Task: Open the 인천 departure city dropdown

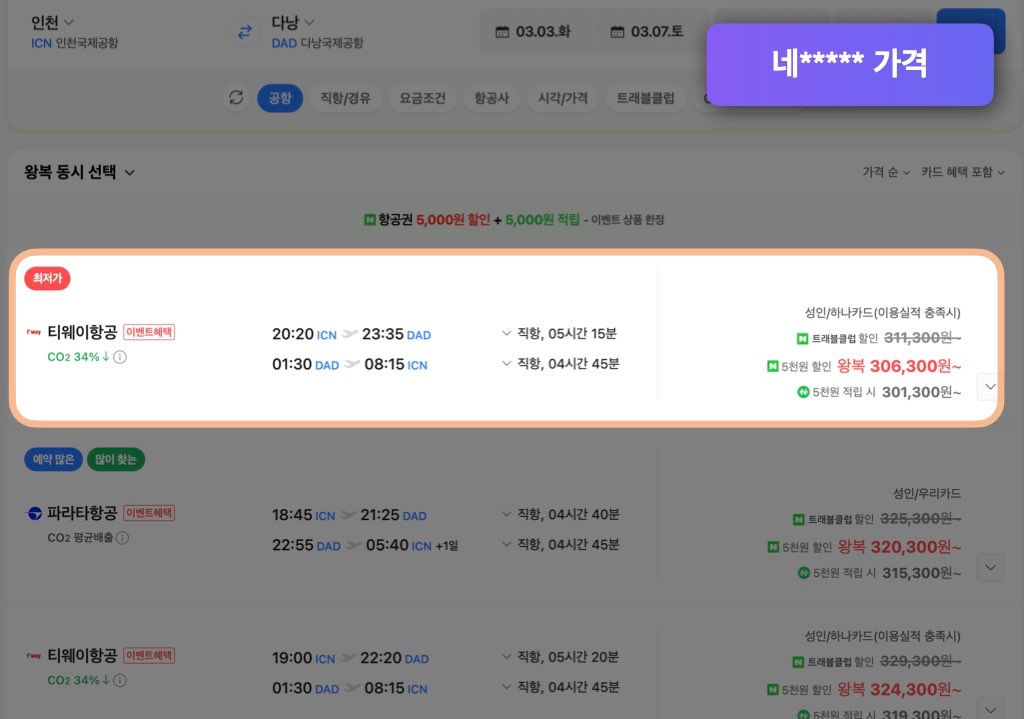Action: (53, 22)
